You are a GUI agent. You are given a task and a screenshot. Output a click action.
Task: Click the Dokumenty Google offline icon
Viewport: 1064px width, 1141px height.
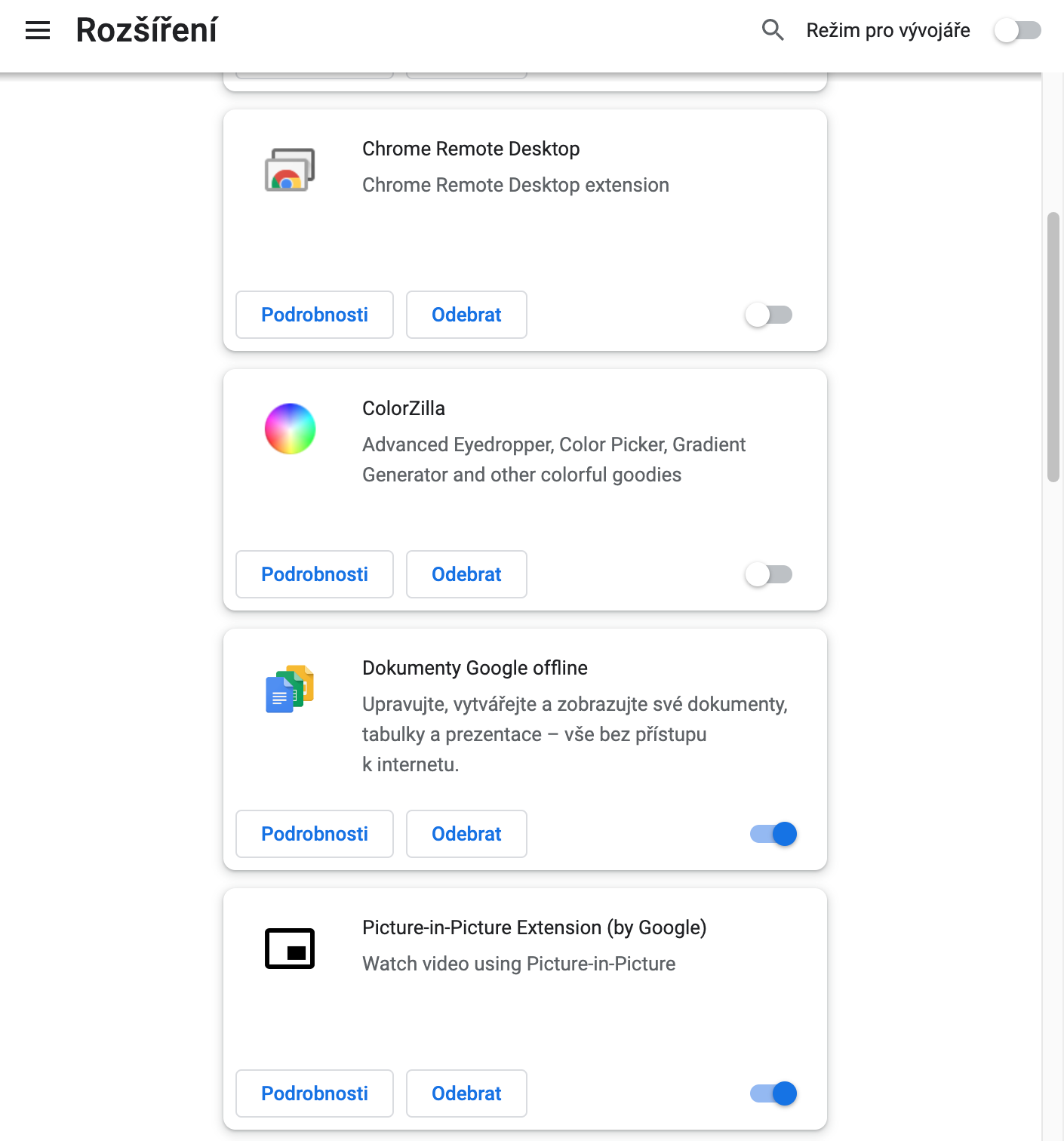[290, 688]
